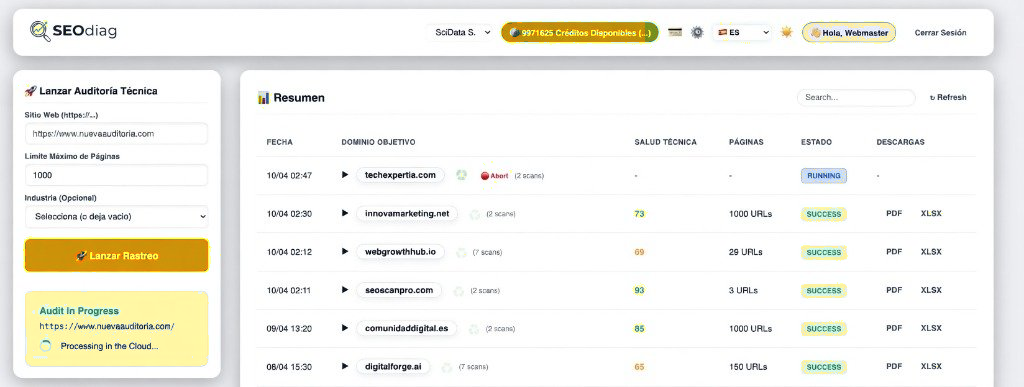Download PDF for seoscanpro.com
Image resolution: width=1024 pixels, height=387 pixels.
coord(893,290)
